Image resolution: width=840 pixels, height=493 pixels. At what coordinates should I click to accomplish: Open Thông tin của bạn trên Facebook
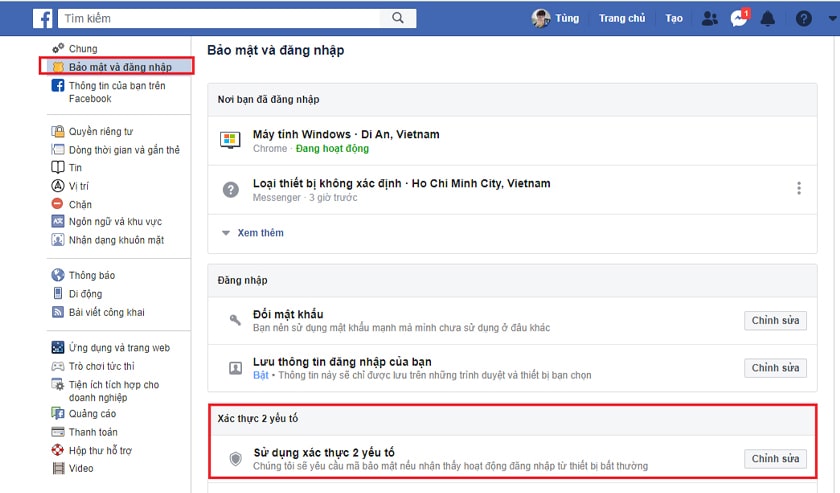pyautogui.click(x=117, y=92)
